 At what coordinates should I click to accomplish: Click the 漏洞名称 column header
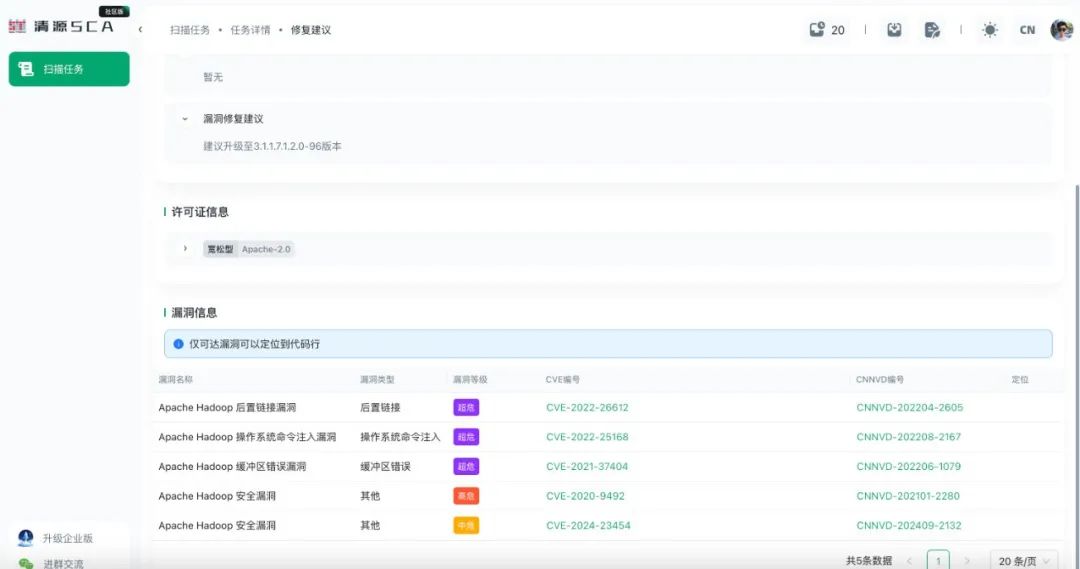click(x=176, y=380)
